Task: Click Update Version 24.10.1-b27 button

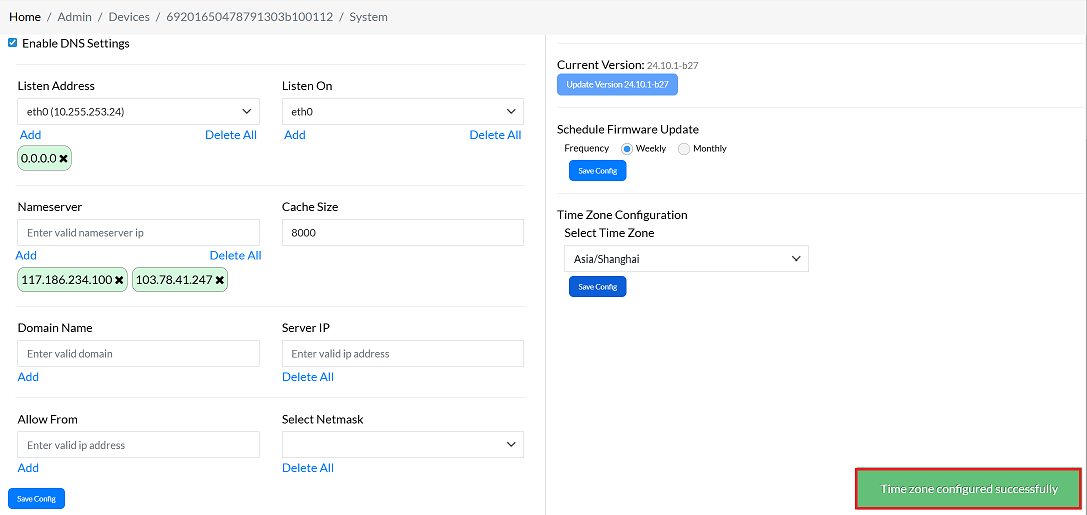Action: 617,85
